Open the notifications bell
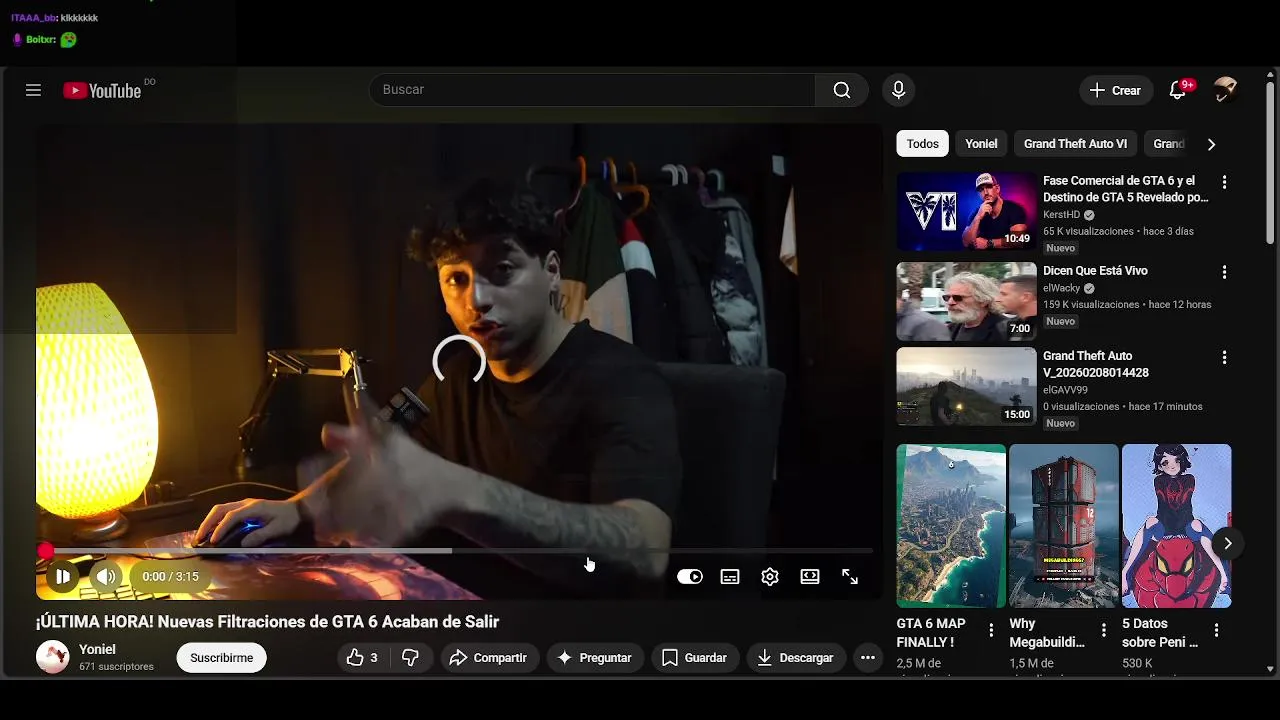The image size is (1280, 720). pos(1178,90)
